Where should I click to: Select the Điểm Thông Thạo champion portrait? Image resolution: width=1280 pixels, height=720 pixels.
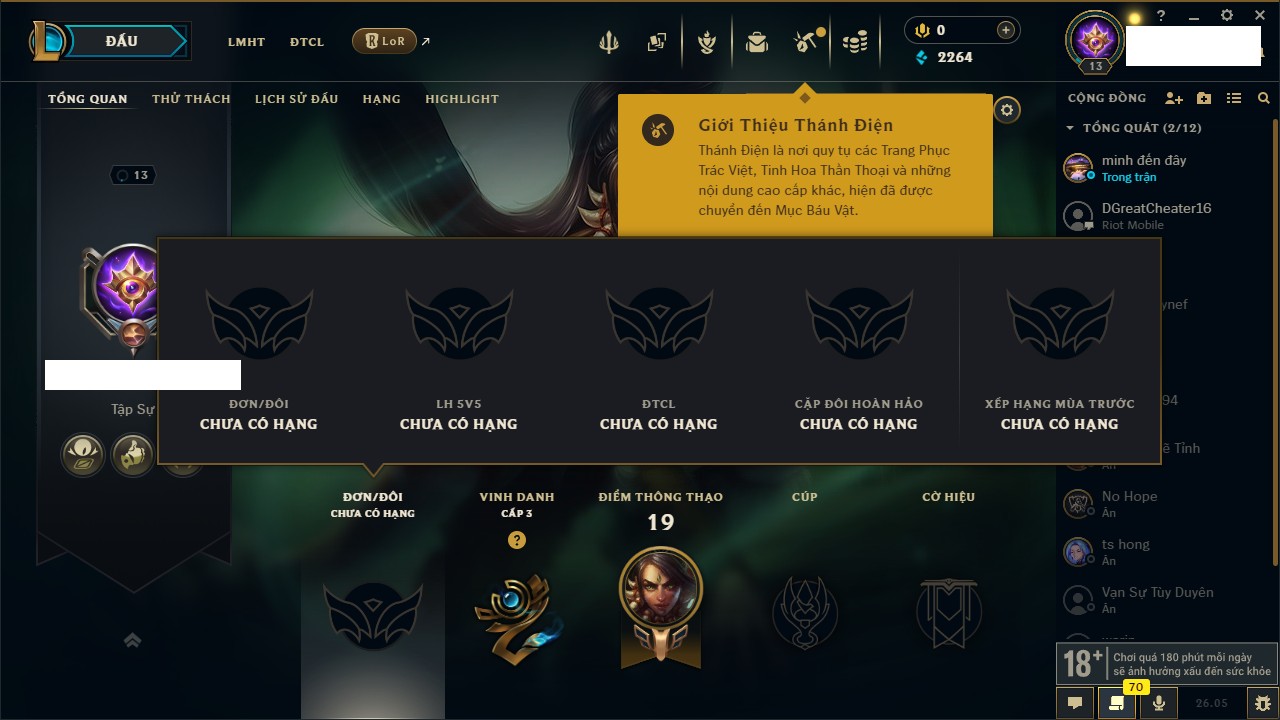pyautogui.click(x=660, y=588)
